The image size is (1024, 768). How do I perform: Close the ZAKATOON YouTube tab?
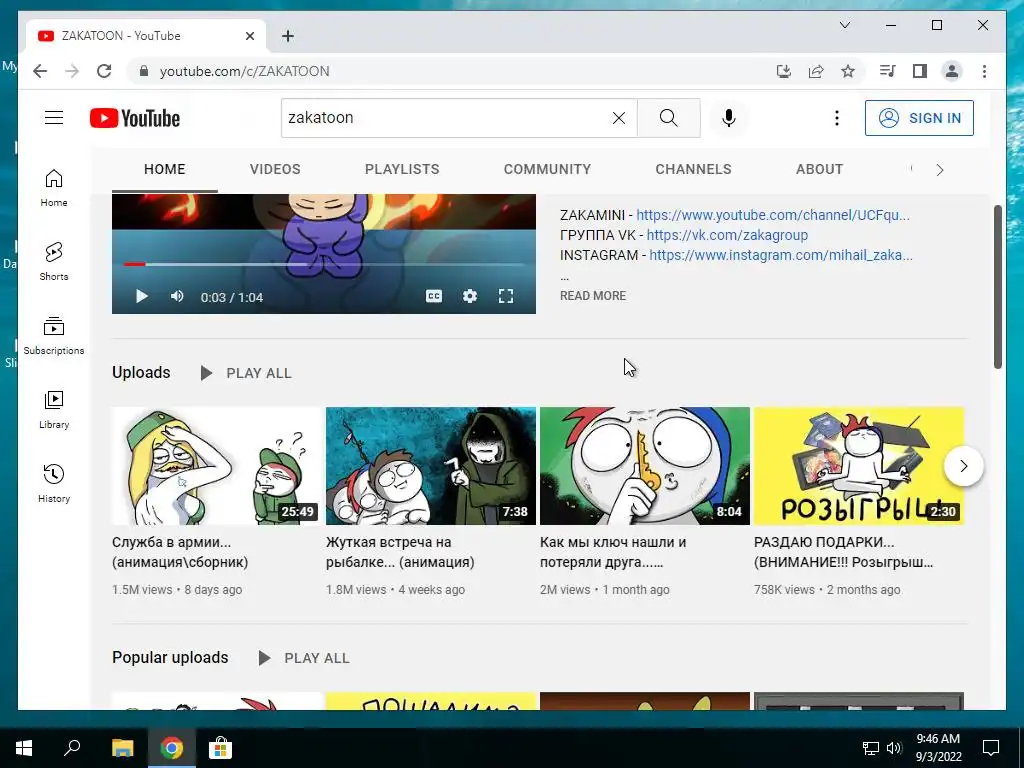tap(249, 36)
